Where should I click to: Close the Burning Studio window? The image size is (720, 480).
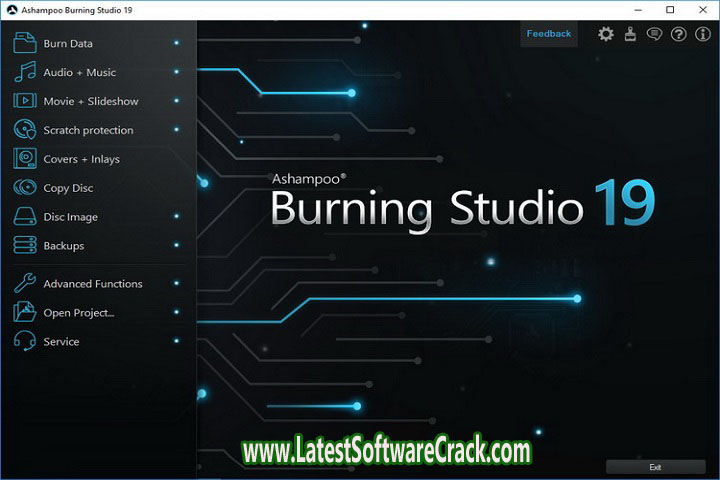tap(703, 10)
